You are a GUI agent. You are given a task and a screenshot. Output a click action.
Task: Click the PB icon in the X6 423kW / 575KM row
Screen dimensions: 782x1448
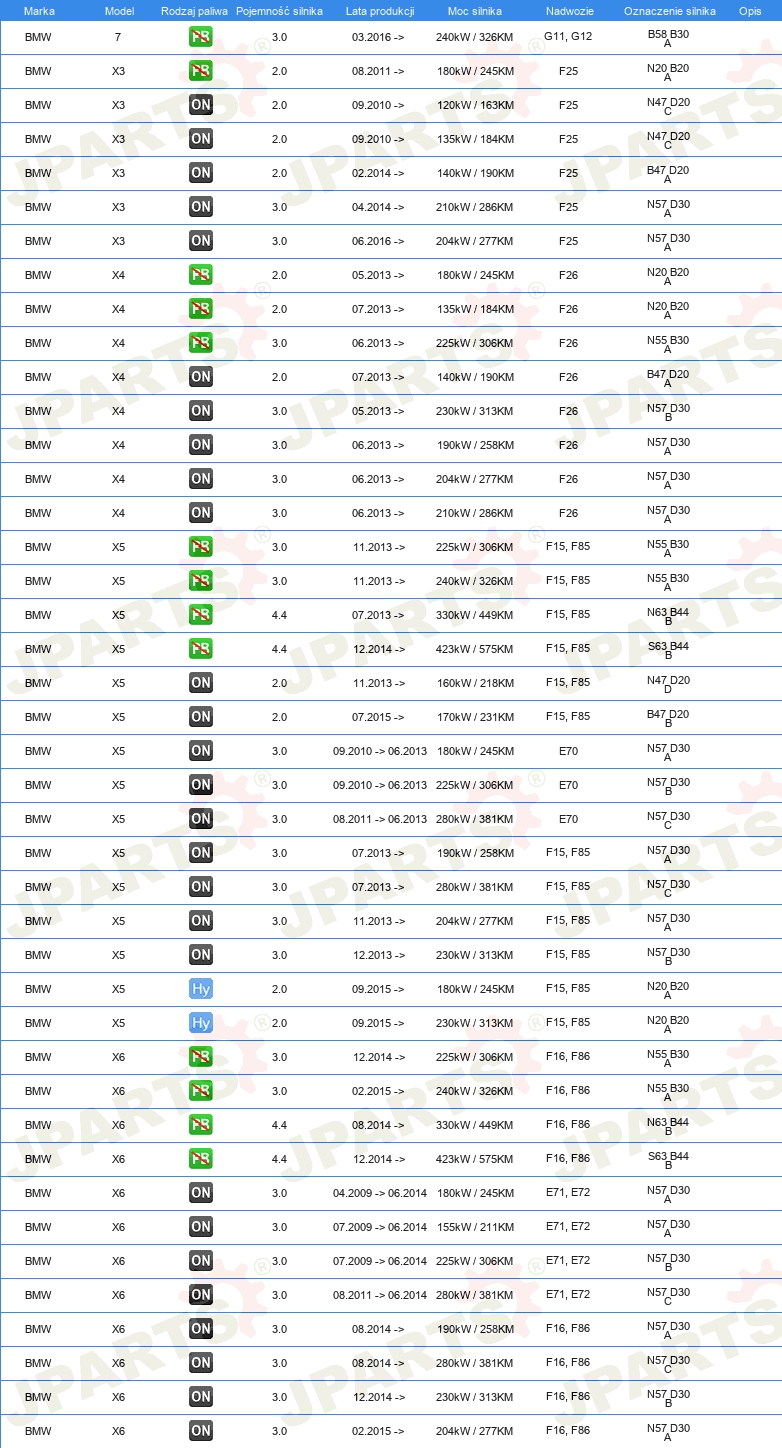click(x=201, y=1159)
